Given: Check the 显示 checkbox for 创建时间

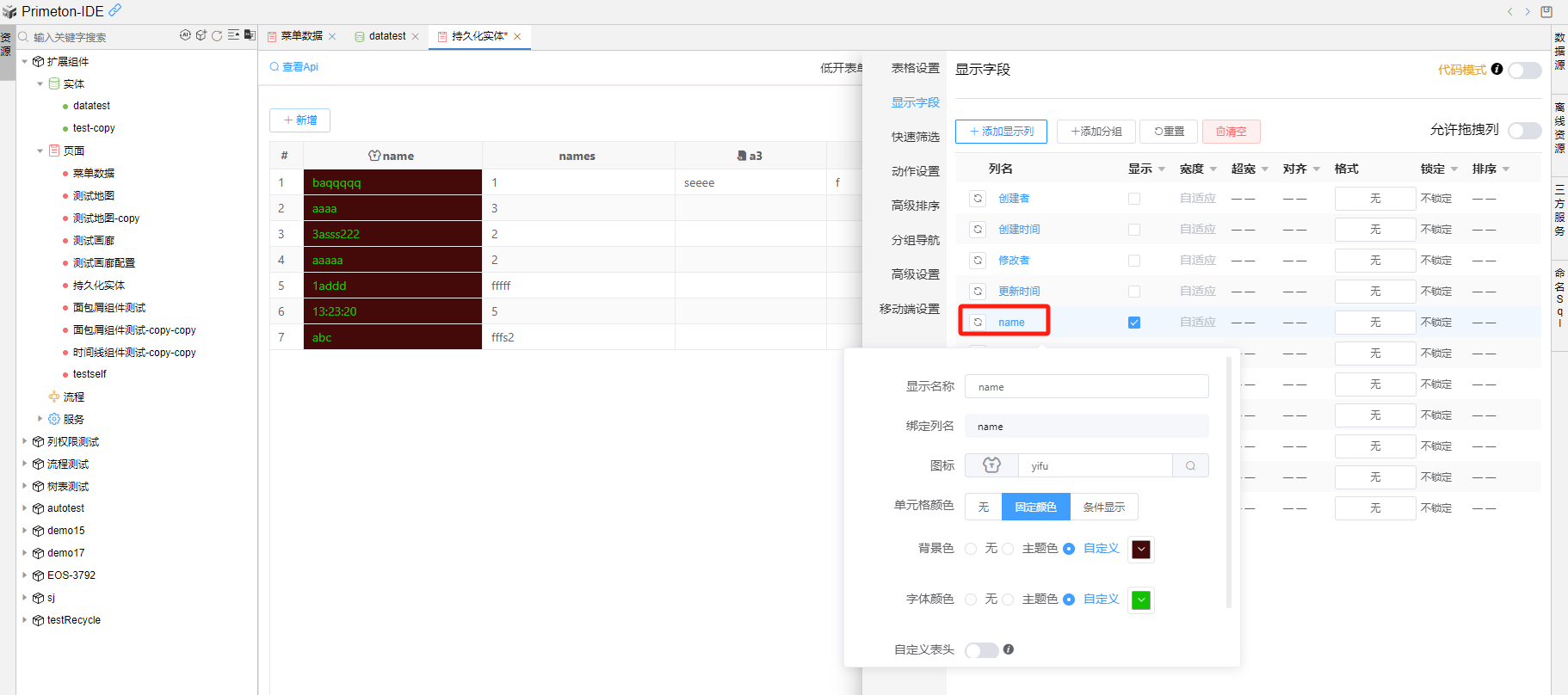Looking at the screenshot, I should pyautogui.click(x=1134, y=230).
